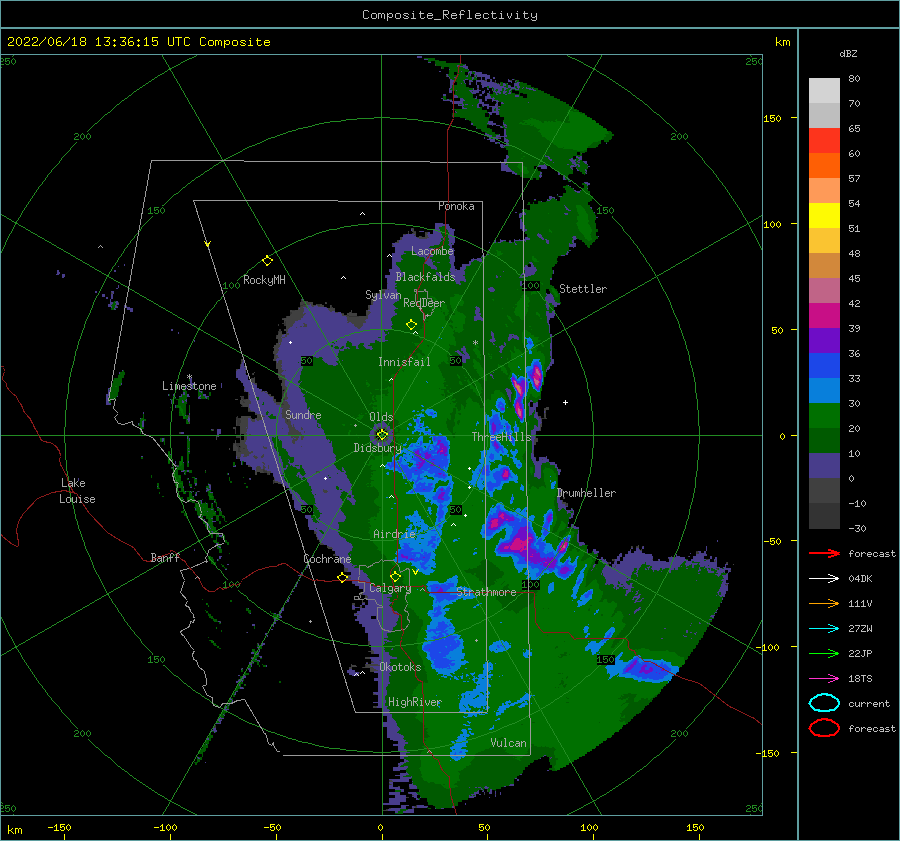Click the Lake Louise label
Image resolution: width=900 pixels, height=841 pixels.
77,491
